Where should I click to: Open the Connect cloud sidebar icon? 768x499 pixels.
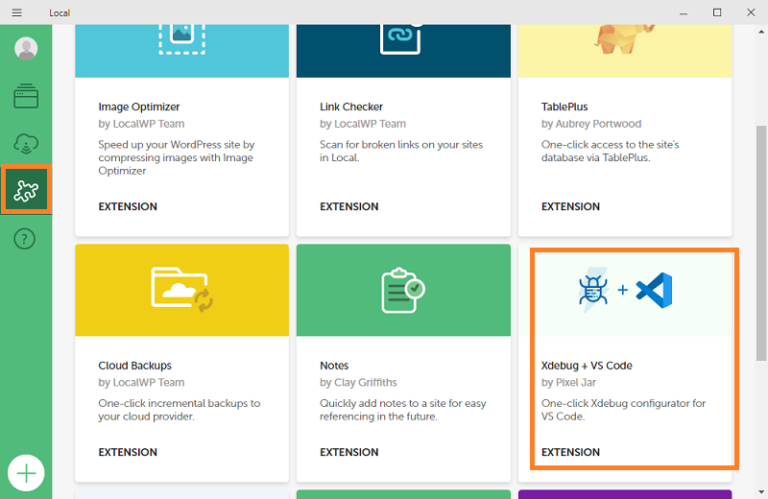point(26,144)
